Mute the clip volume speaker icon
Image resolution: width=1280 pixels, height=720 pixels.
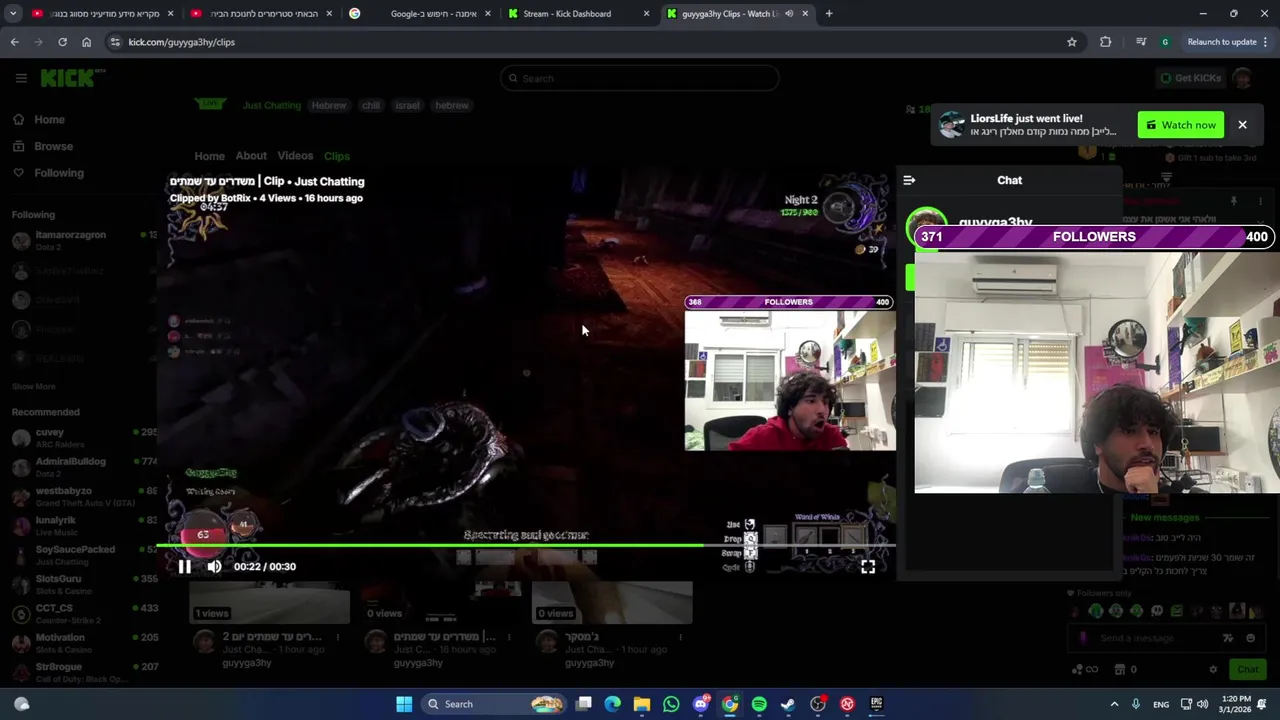[x=214, y=567]
